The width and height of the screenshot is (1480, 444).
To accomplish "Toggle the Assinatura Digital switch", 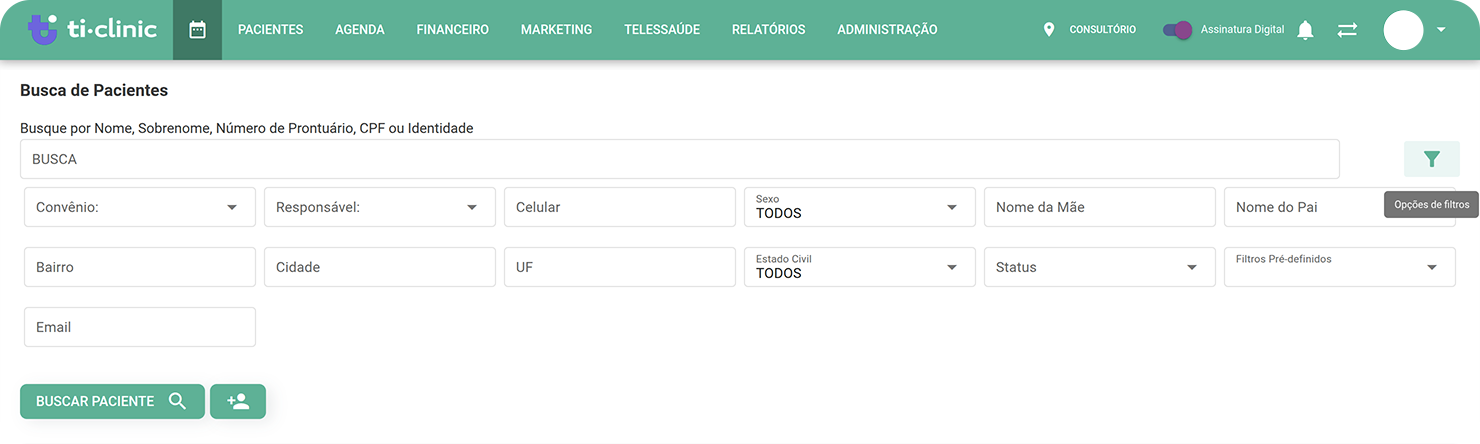I will point(1177,30).
